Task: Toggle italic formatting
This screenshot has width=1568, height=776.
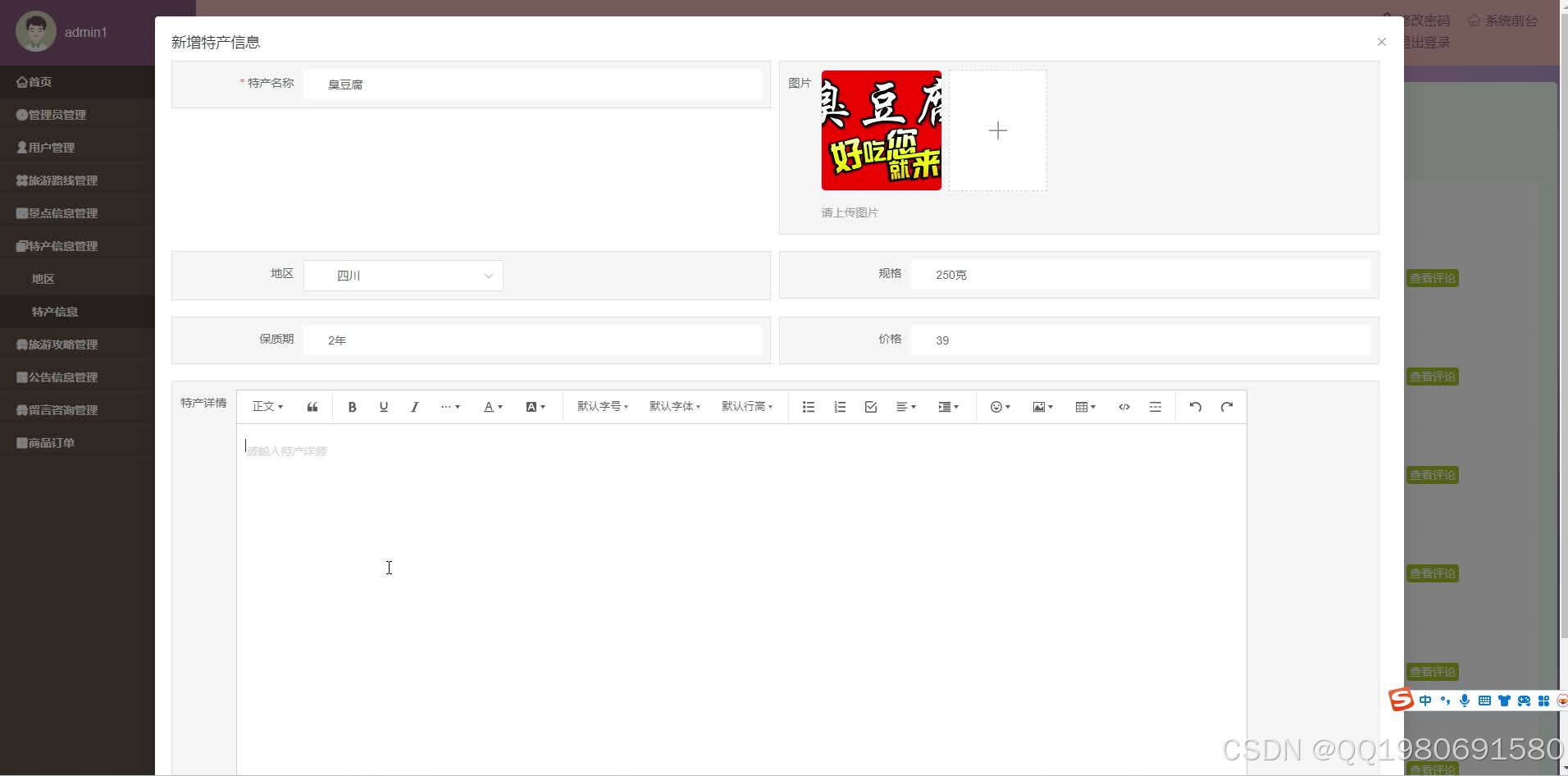Action: (414, 407)
